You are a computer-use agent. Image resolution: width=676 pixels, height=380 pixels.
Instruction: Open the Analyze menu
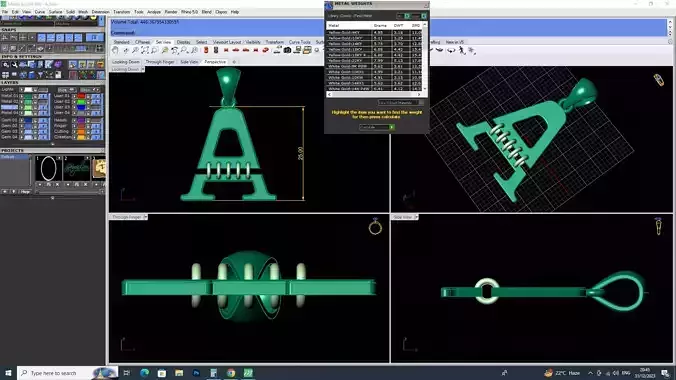(154, 12)
